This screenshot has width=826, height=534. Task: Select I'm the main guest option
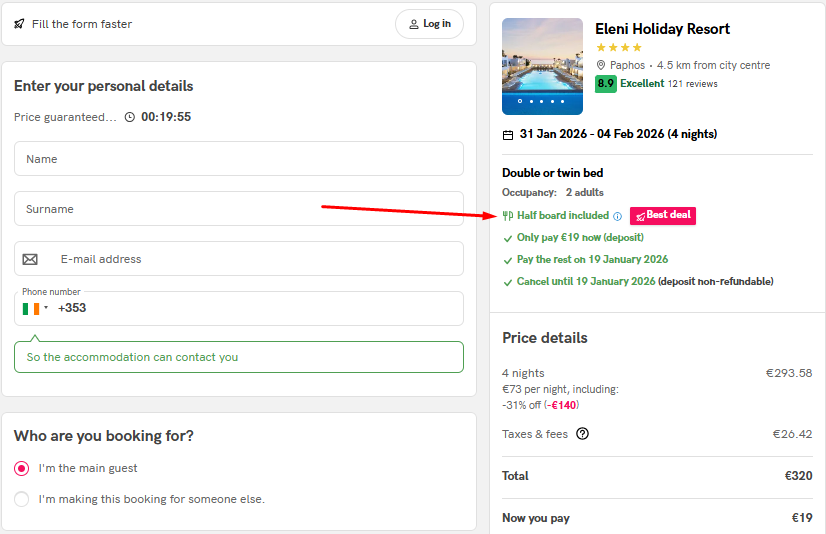click(22, 468)
